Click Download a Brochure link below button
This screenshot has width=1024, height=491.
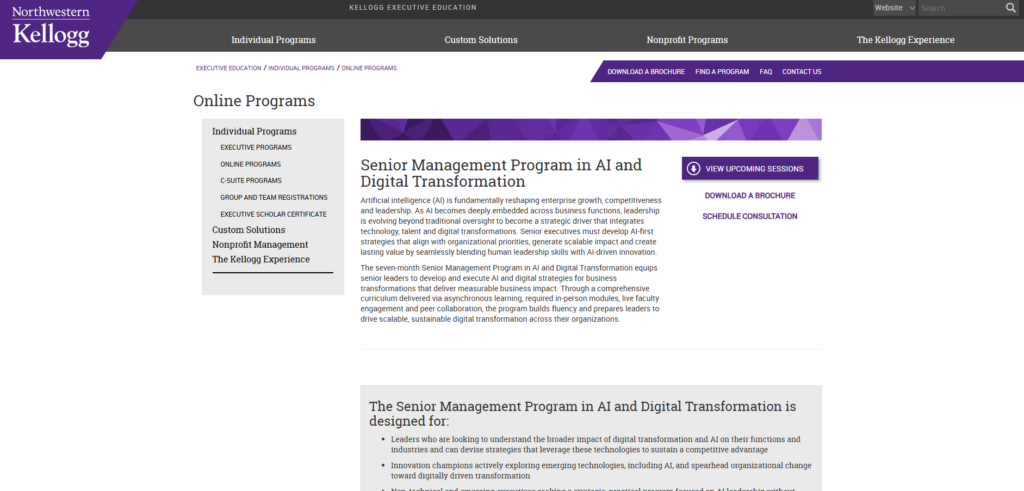[x=750, y=195]
